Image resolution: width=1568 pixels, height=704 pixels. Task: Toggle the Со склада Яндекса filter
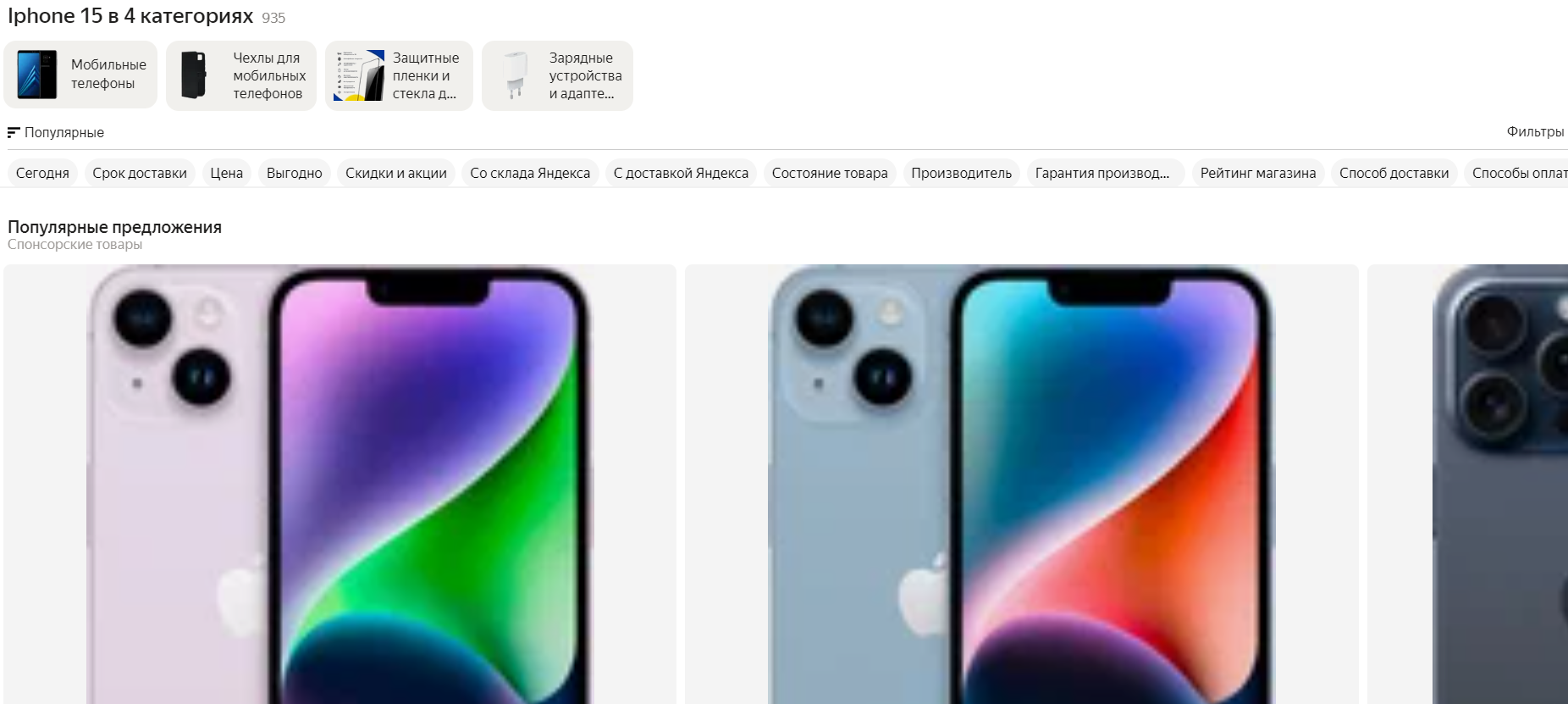(x=530, y=173)
